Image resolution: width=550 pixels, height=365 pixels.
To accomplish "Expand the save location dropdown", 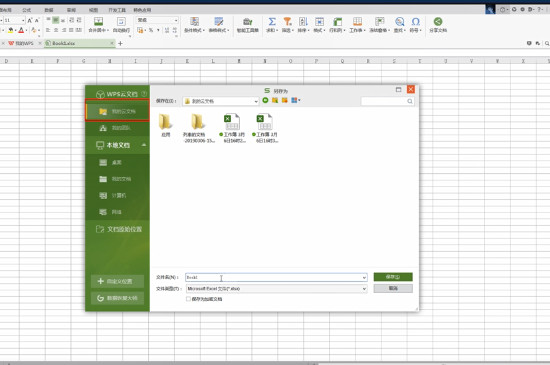I will click(x=256, y=101).
